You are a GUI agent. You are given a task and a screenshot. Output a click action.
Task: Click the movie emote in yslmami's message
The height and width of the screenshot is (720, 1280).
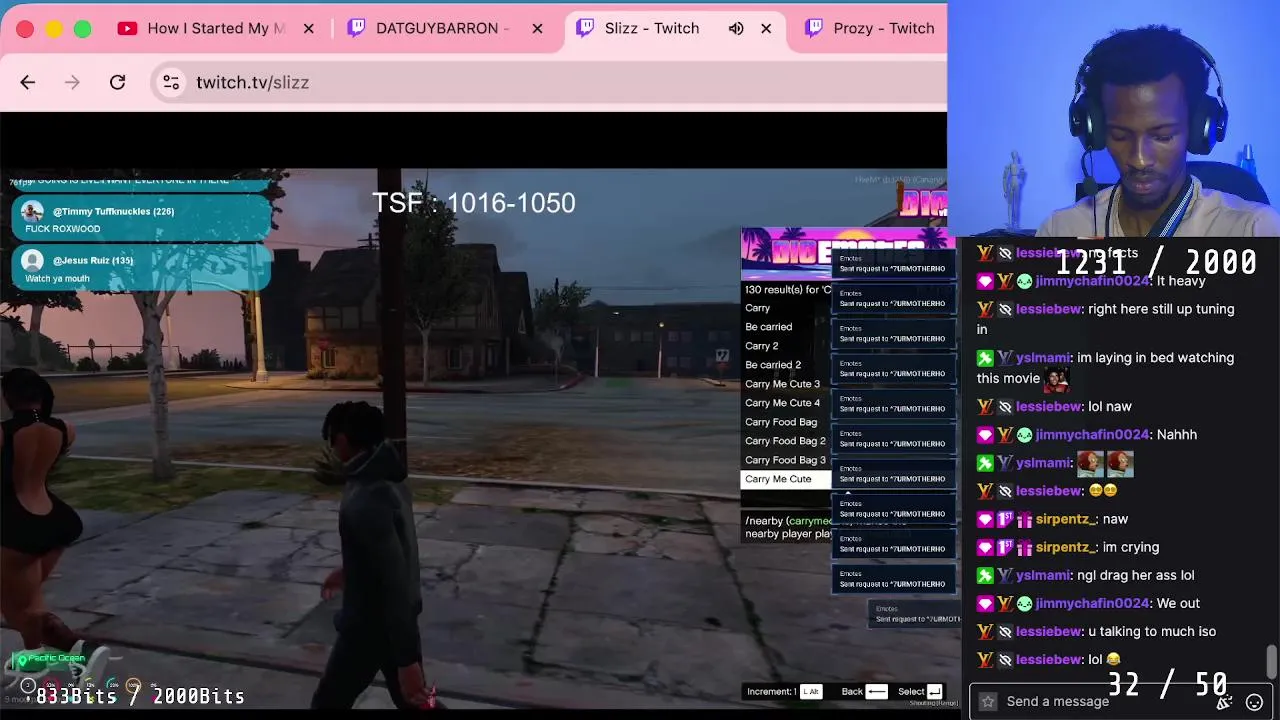tap(1056, 380)
